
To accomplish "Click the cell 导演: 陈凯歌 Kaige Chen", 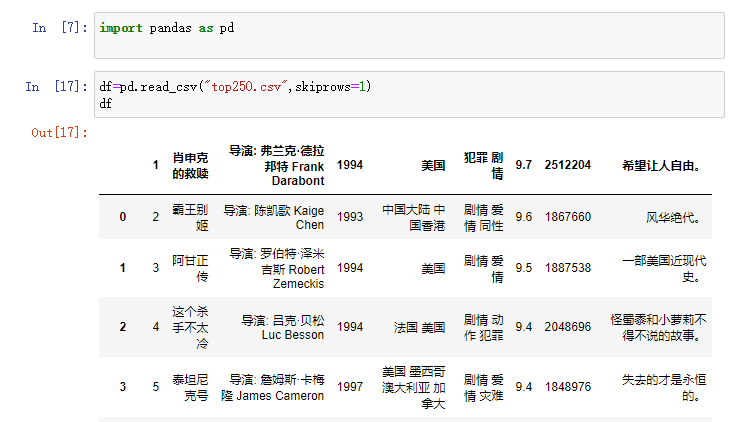I will coord(274,217).
